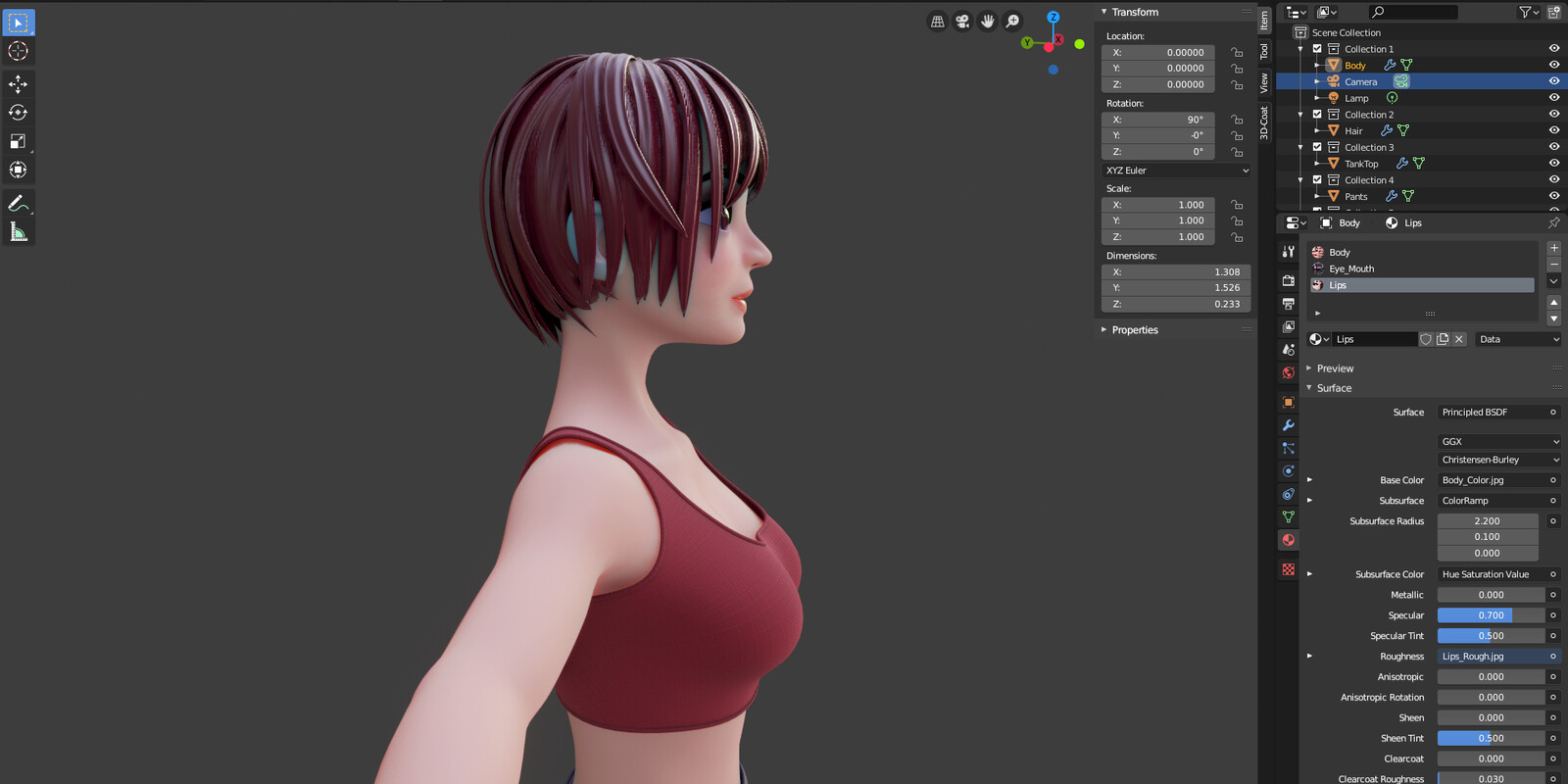
Task: Open the Output properties tab
Action: [1289, 304]
